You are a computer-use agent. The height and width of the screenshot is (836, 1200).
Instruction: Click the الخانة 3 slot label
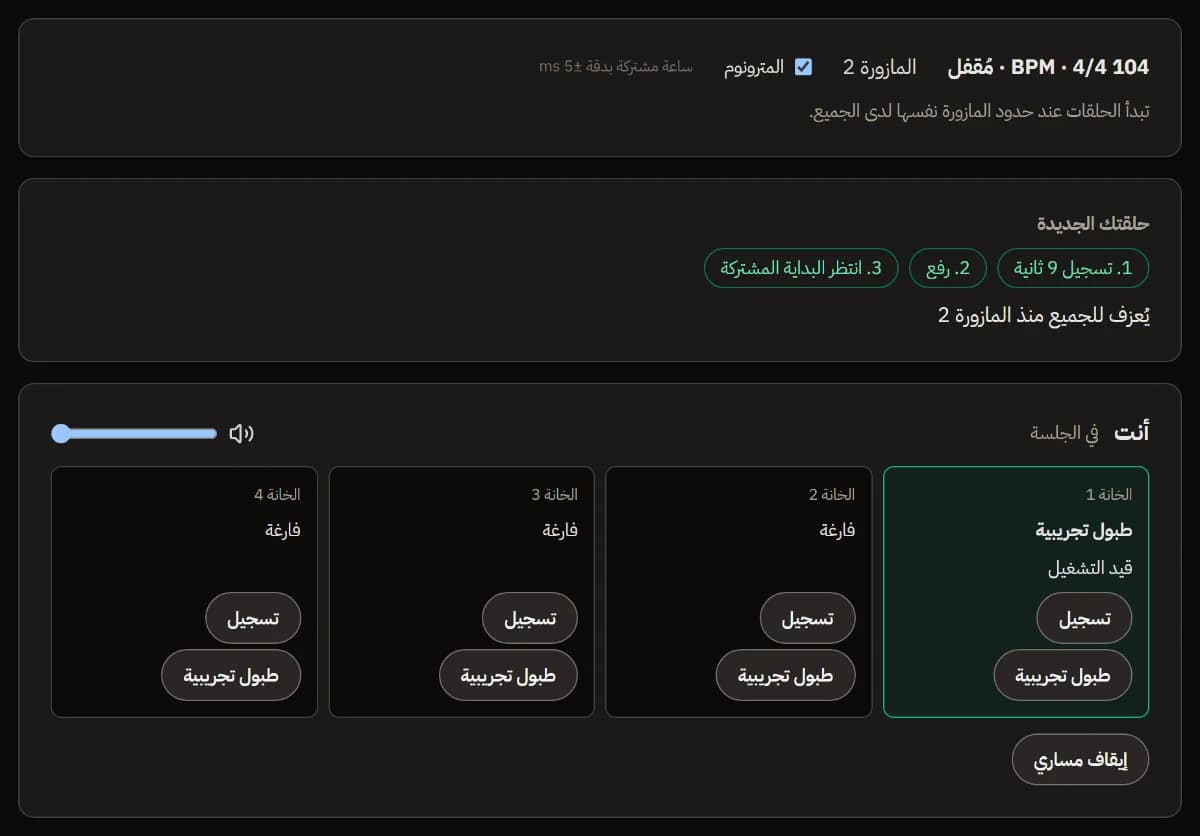point(554,494)
